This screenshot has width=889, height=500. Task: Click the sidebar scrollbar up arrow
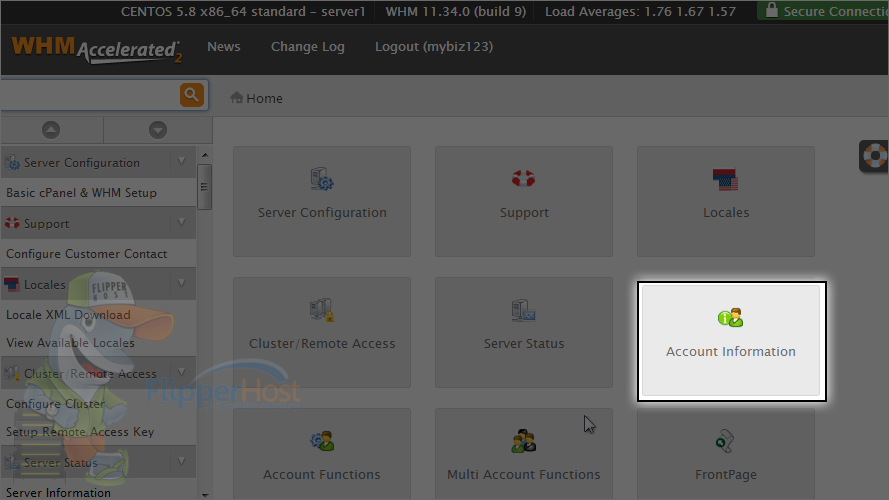[205, 155]
